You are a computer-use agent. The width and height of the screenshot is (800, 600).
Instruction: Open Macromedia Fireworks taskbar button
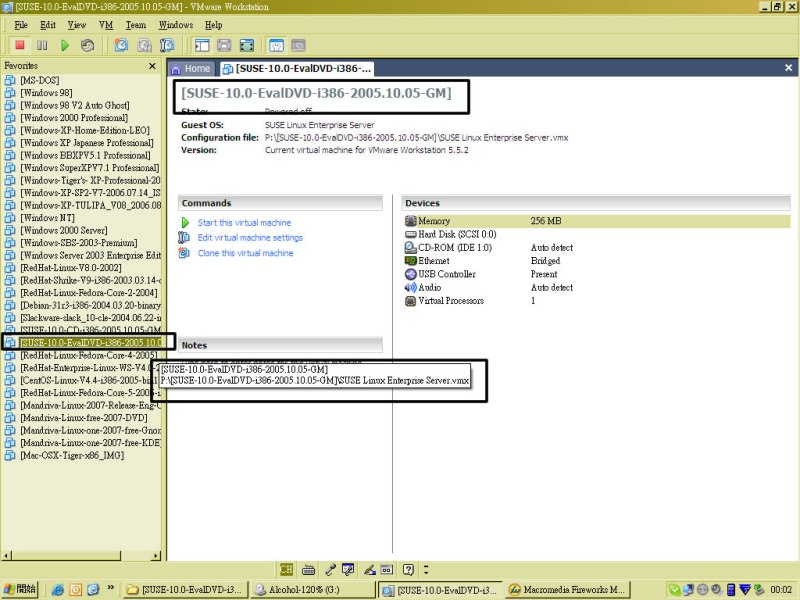coord(568,590)
